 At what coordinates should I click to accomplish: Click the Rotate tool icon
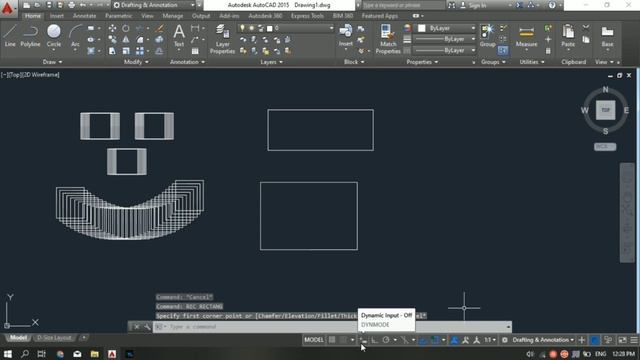click(126, 29)
